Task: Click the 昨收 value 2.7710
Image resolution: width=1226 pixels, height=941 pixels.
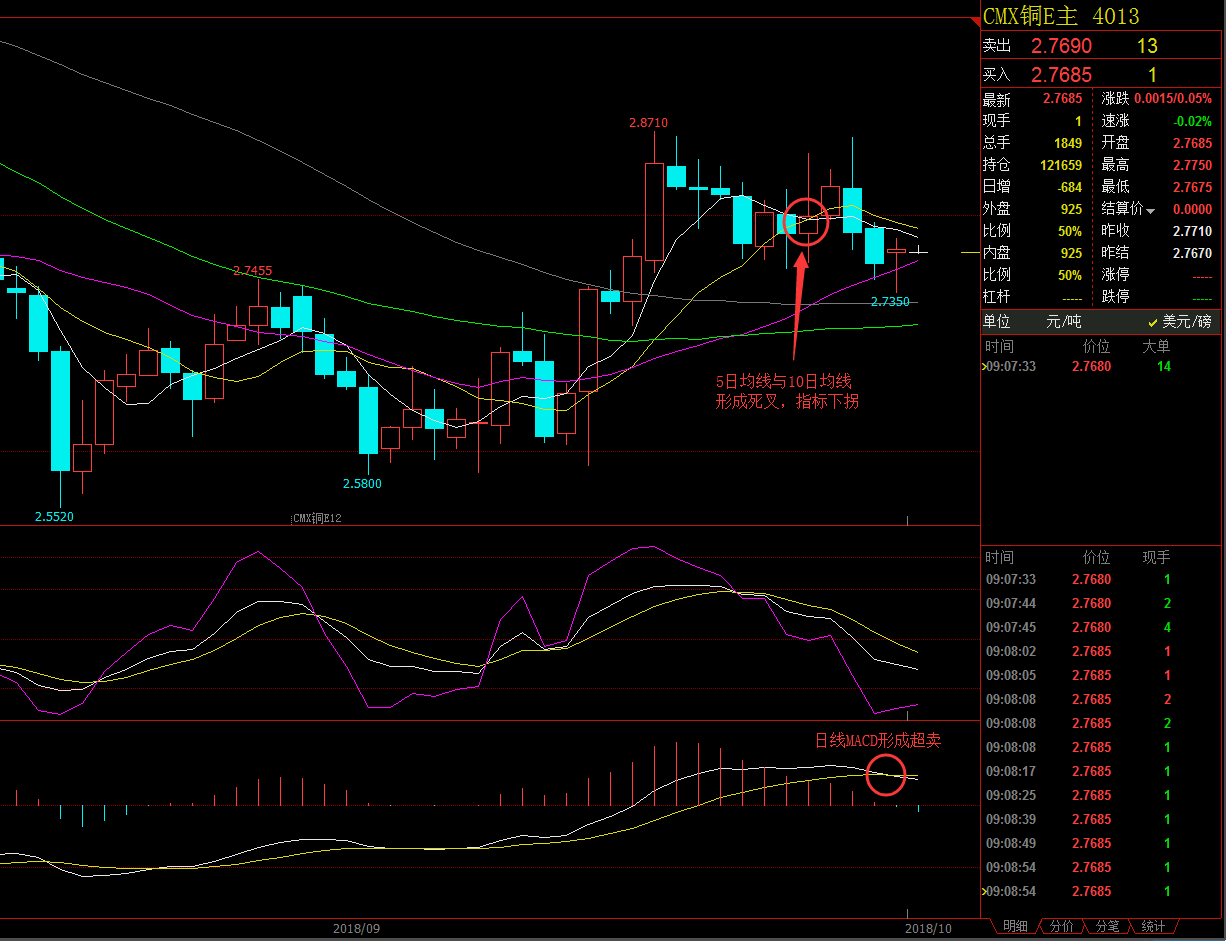Action: (1193, 231)
